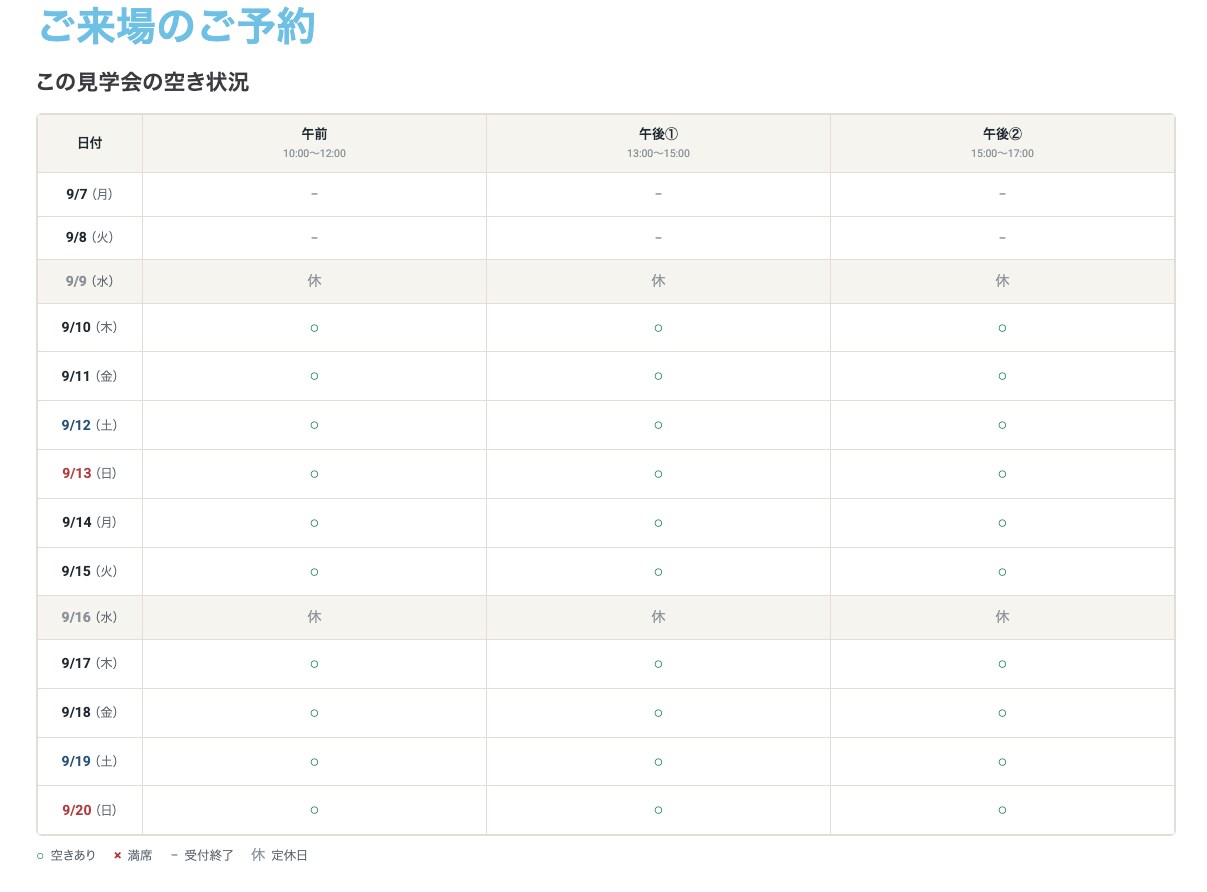1207x892 pixels.
Task: Book the 9/11 午後② open slot
Action: 1002,376
